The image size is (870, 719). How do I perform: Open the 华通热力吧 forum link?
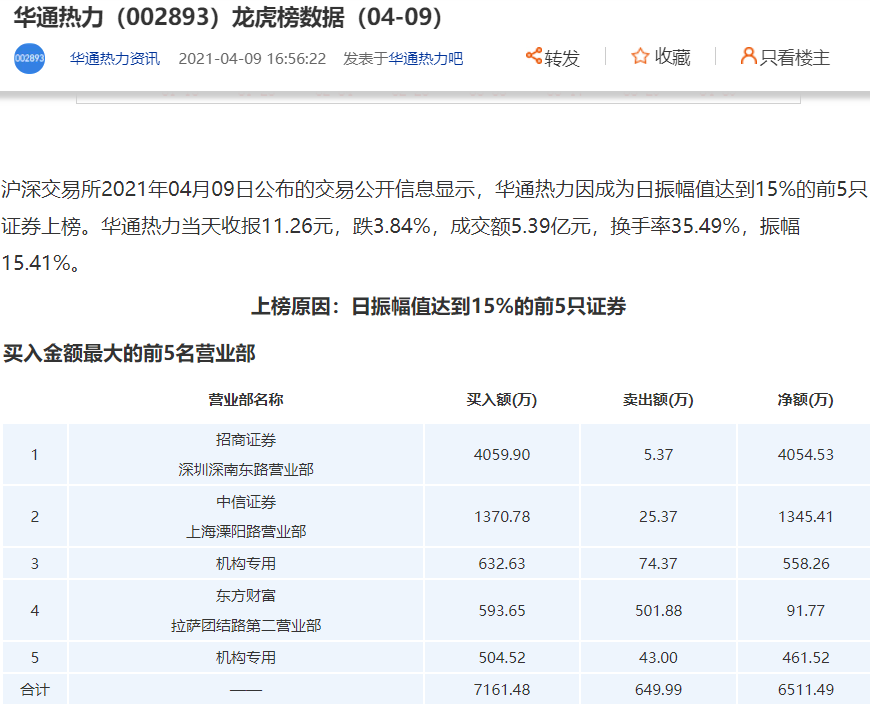[426, 59]
